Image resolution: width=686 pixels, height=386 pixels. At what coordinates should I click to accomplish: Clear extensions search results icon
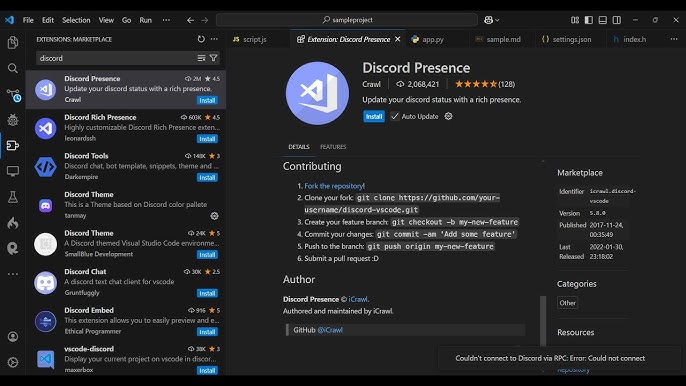click(201, 58)
